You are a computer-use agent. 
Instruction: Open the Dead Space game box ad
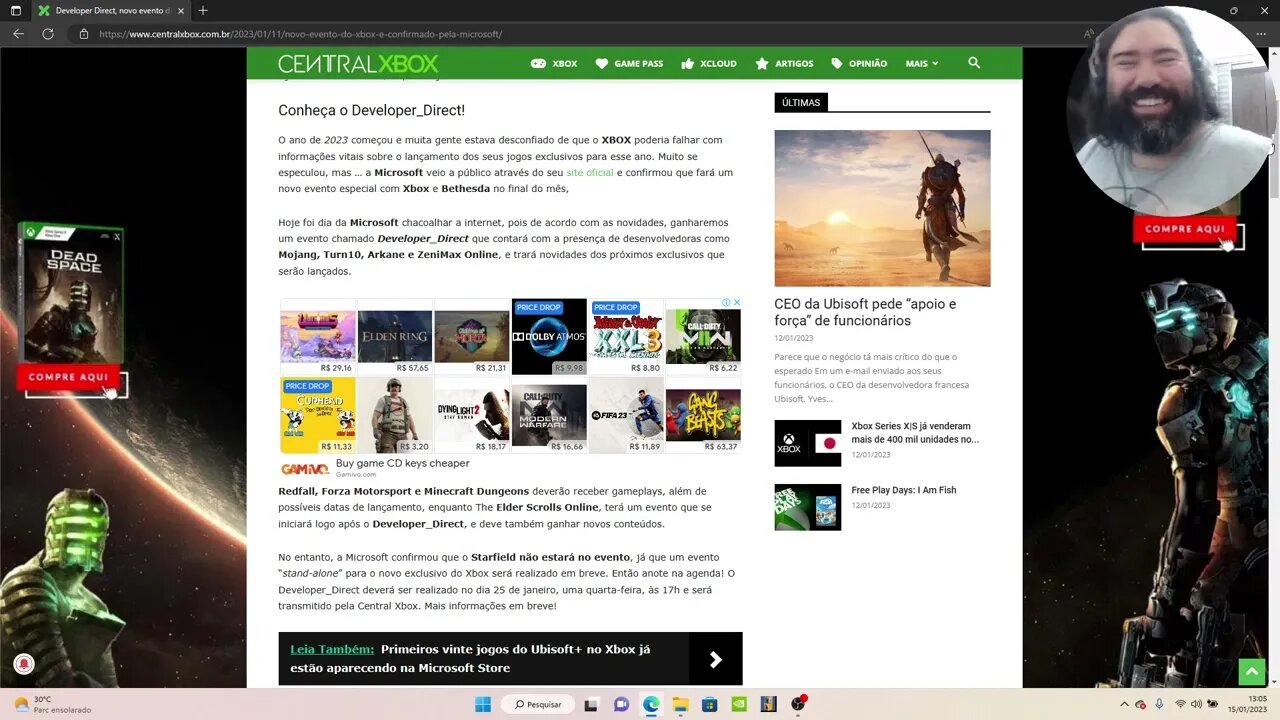click(71, 292)
